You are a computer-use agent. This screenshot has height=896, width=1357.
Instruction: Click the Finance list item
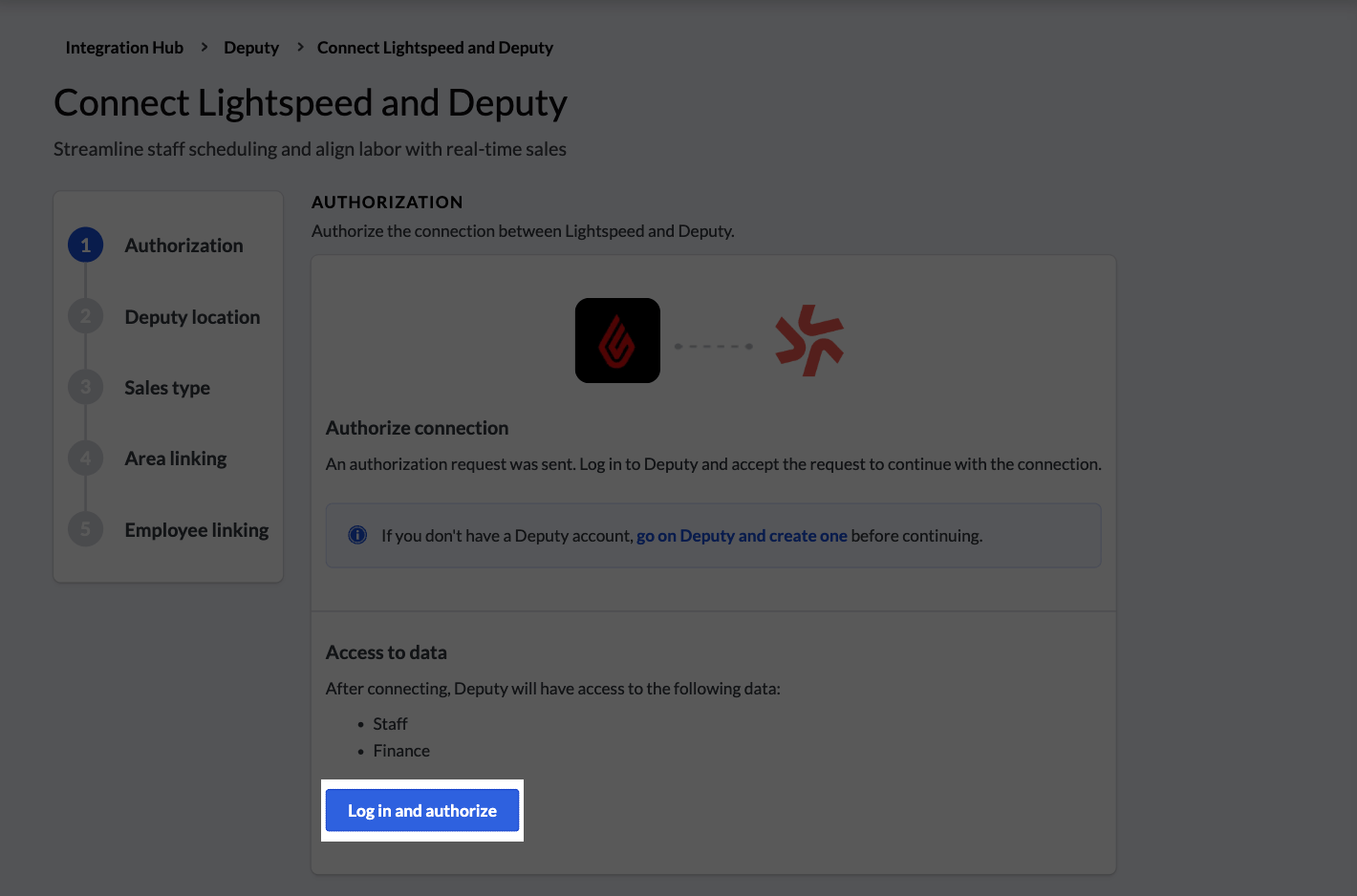[x=401, y=750]
